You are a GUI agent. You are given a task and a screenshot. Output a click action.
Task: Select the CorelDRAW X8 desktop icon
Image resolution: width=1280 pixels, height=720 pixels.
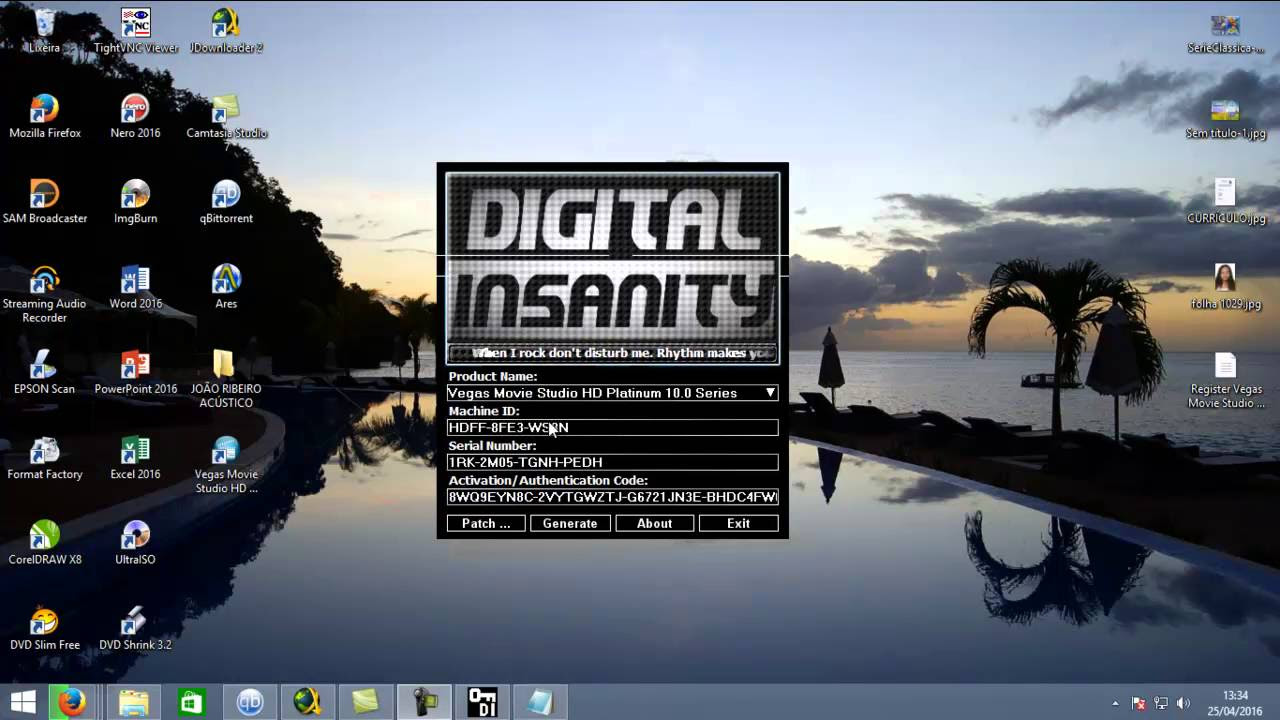pos(44,543)
